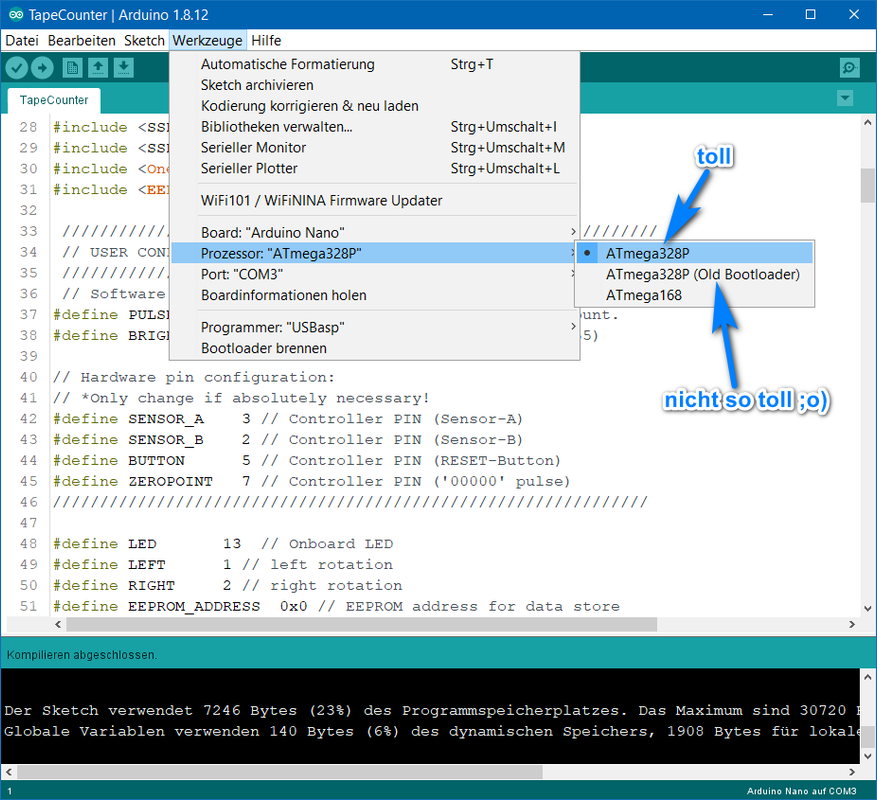Open the Sketch menu
Viewport: 877px width, 800px height.
click(144, 40)
